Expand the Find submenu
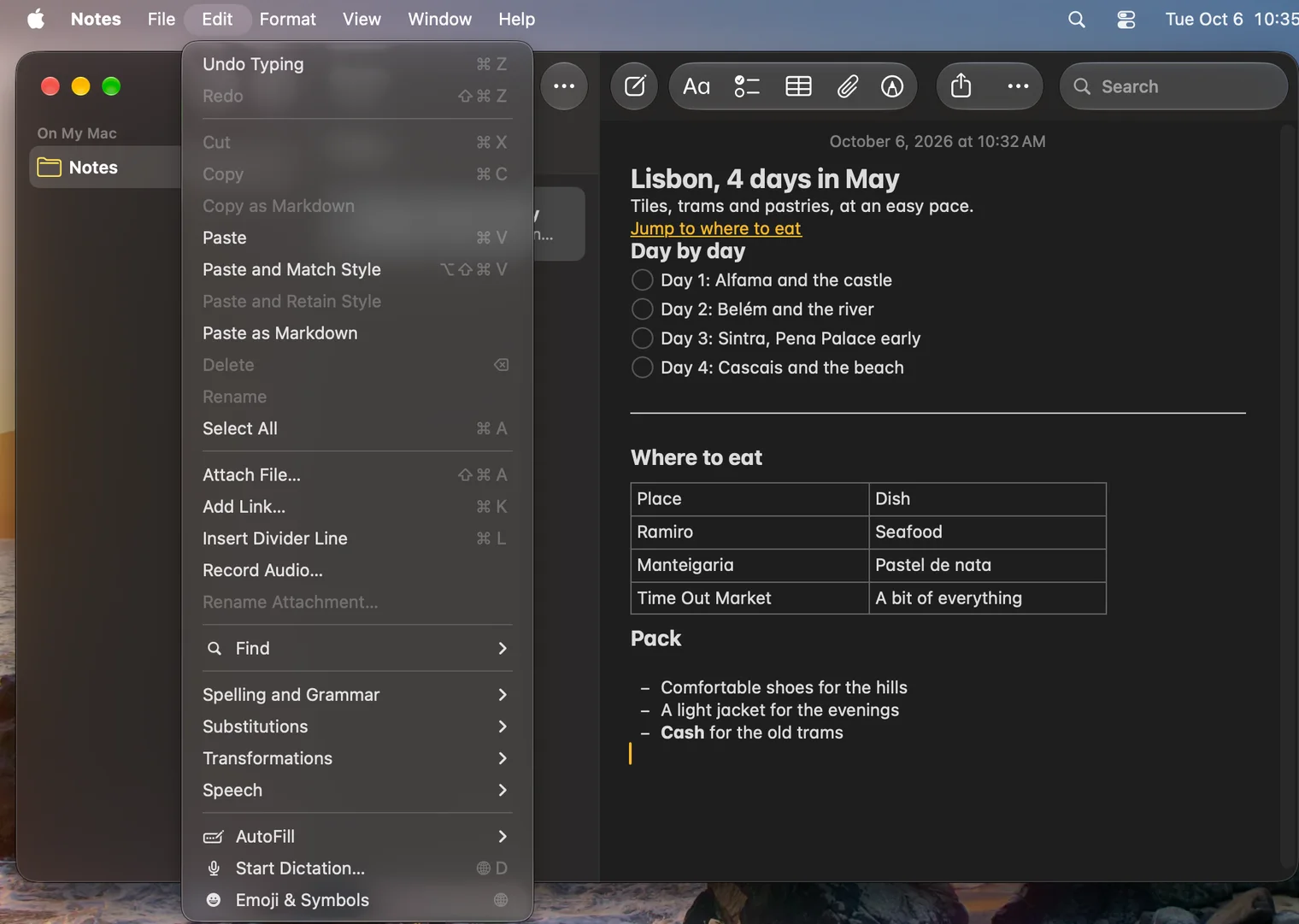The width and height of the screenshot is (1299, 924). (x=357, y=649)
